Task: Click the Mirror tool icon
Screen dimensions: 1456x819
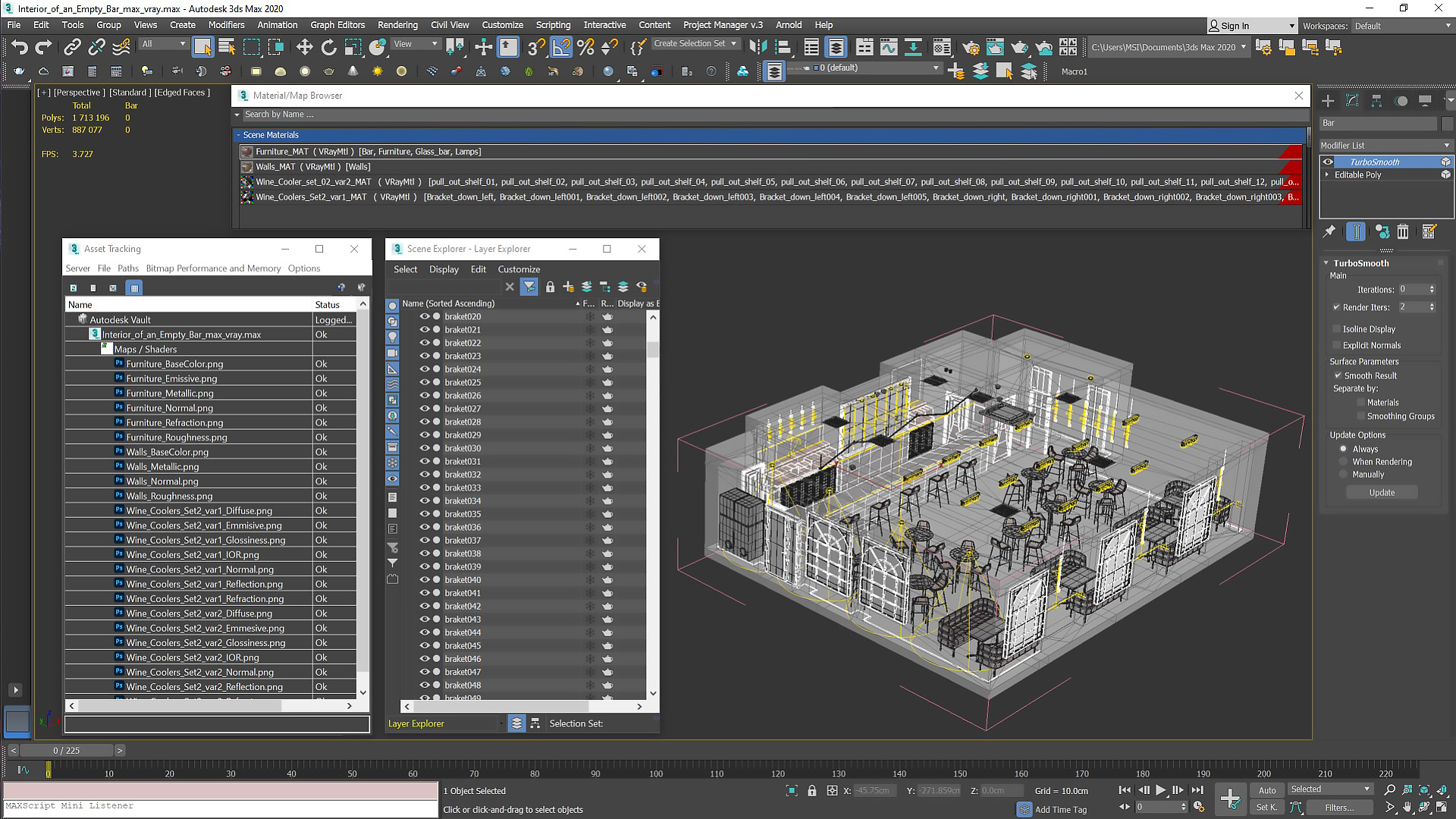Action: 758,48
